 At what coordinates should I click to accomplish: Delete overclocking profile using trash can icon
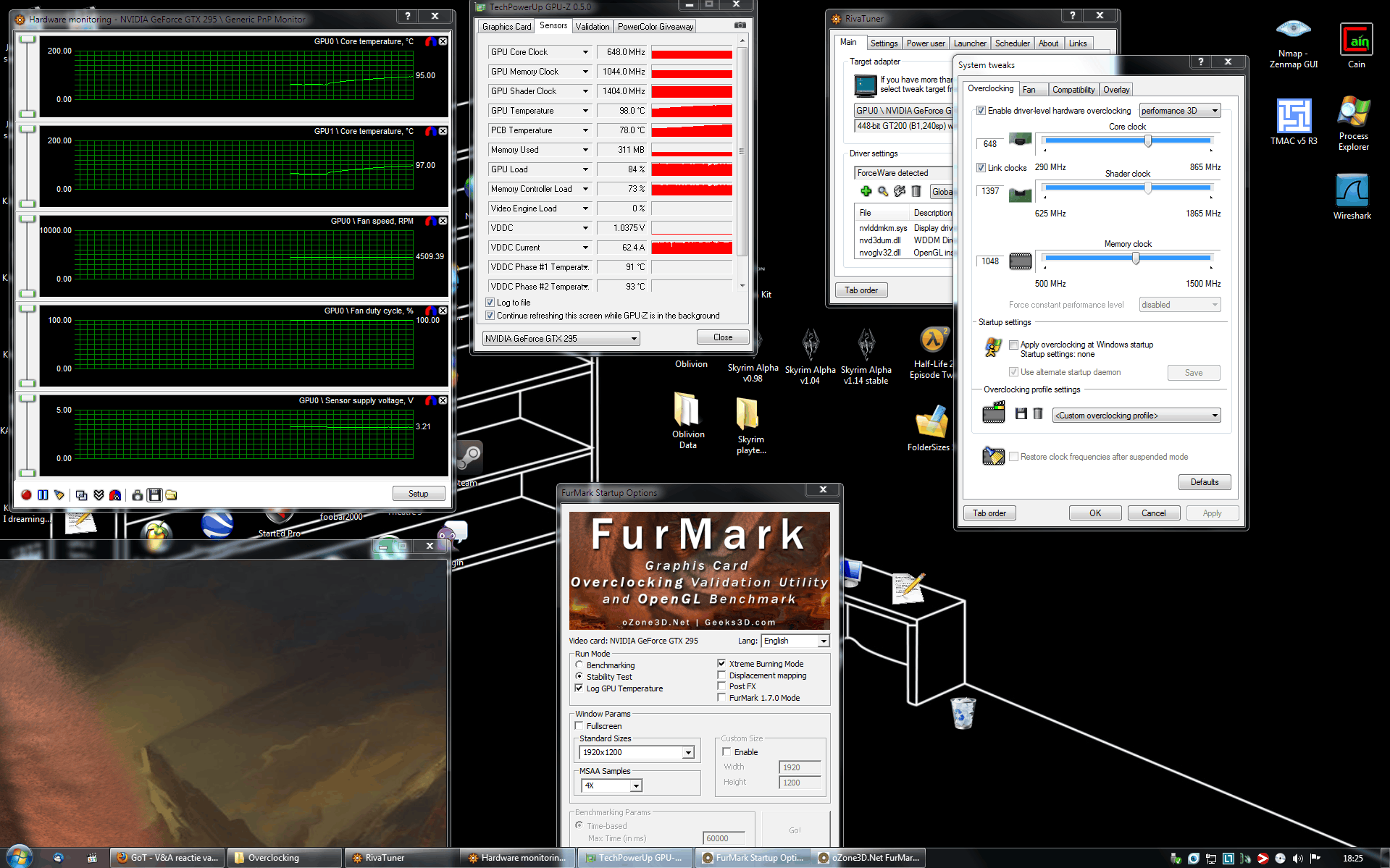[1037, 414]
